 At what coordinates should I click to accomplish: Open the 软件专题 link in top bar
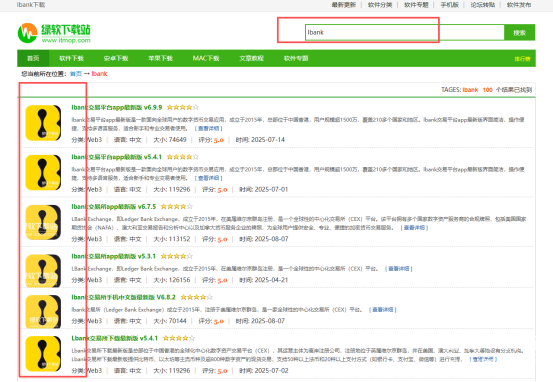416,5
